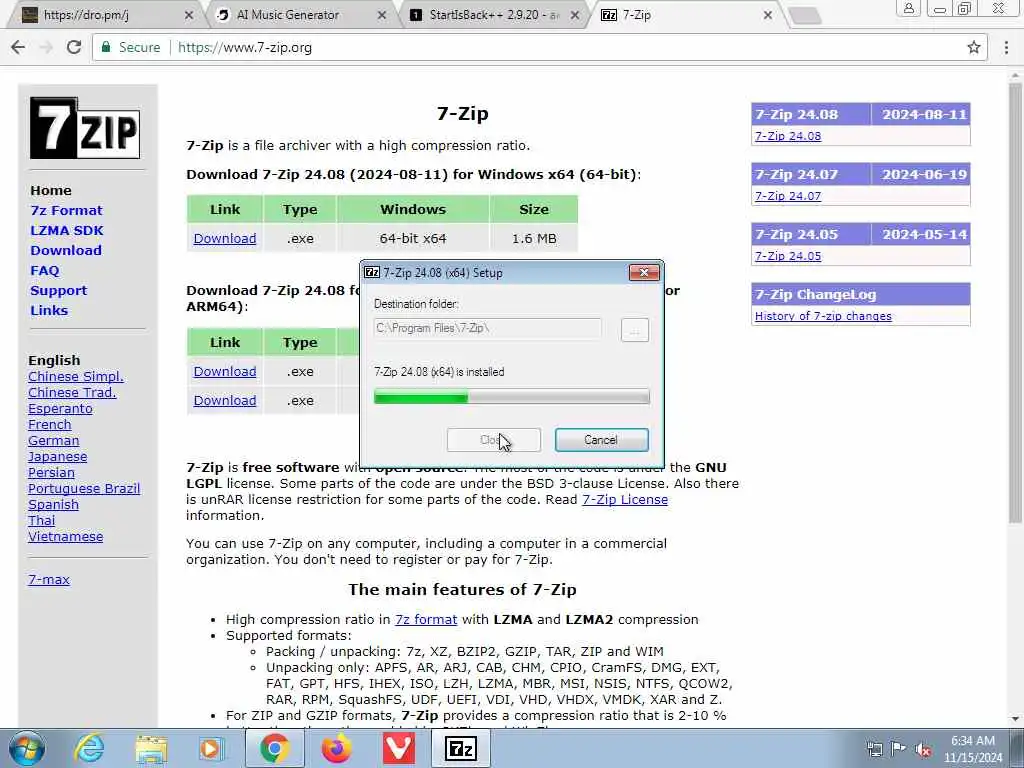Open the 7z format features link
The image size is (1024, 768).
point(426,620)
